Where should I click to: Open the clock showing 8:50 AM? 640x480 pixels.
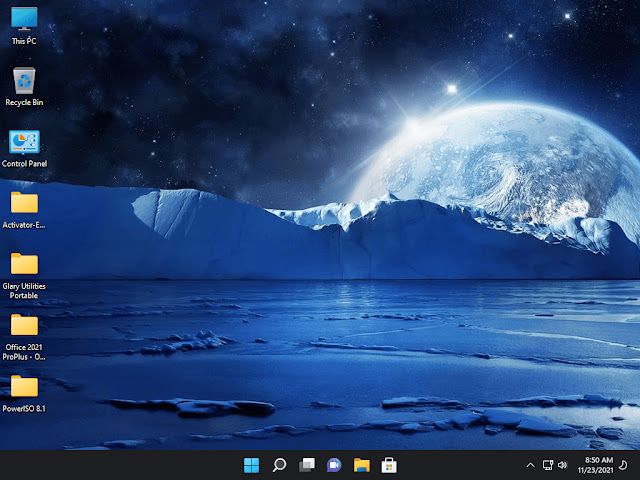point(599,460)
